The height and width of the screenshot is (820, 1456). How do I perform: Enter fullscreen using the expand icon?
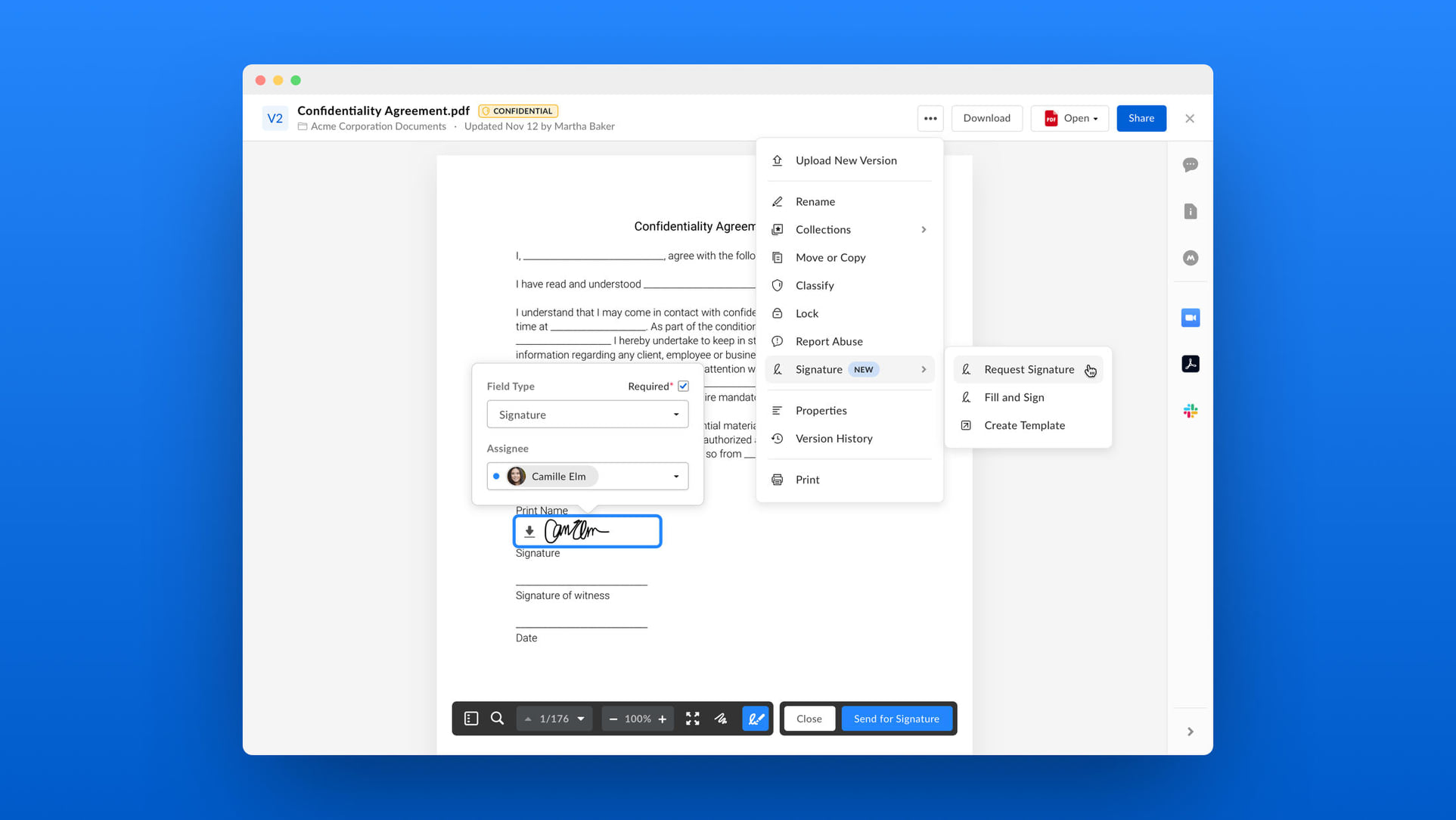[692, 719]
